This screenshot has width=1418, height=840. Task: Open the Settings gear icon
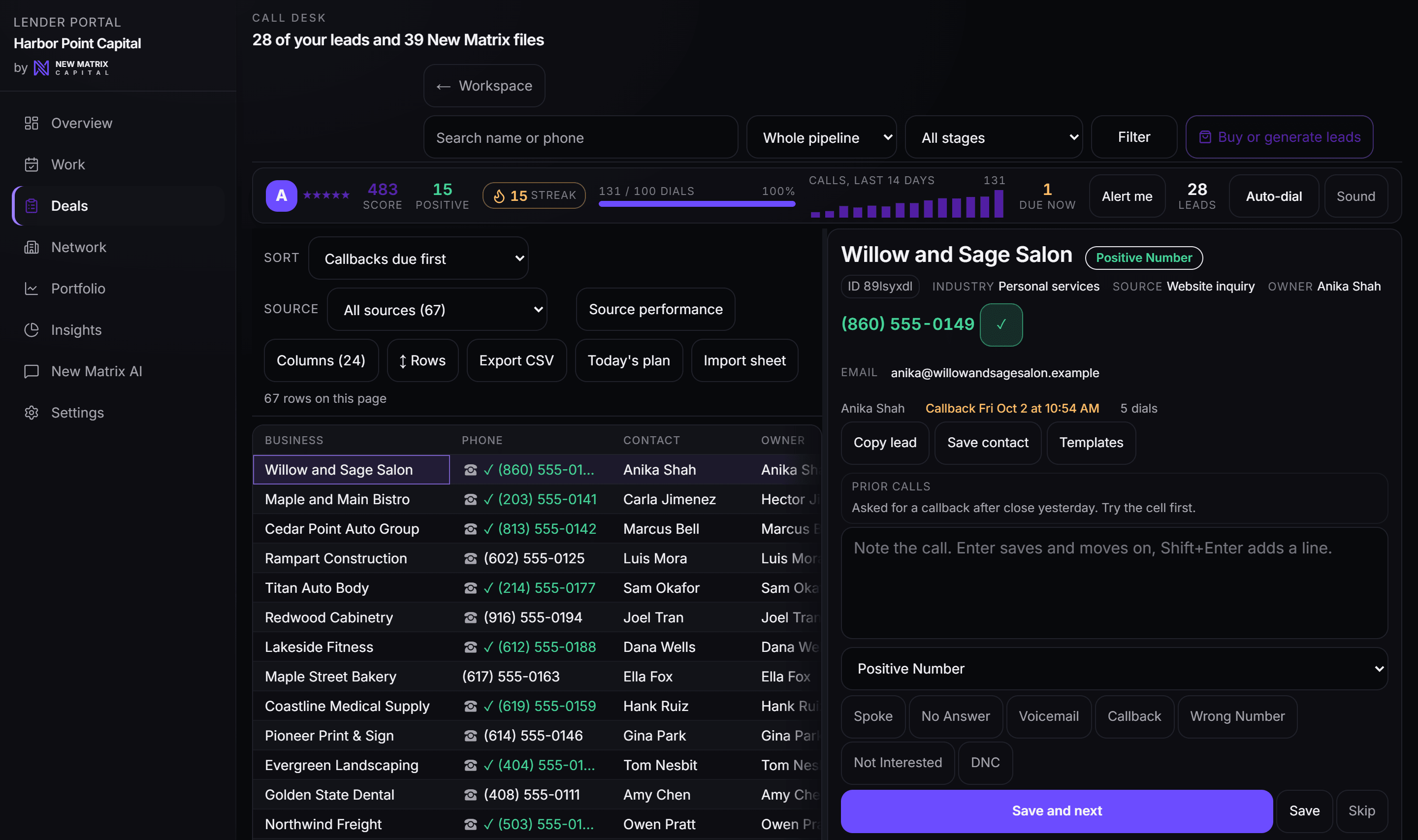tap(31, 412)
